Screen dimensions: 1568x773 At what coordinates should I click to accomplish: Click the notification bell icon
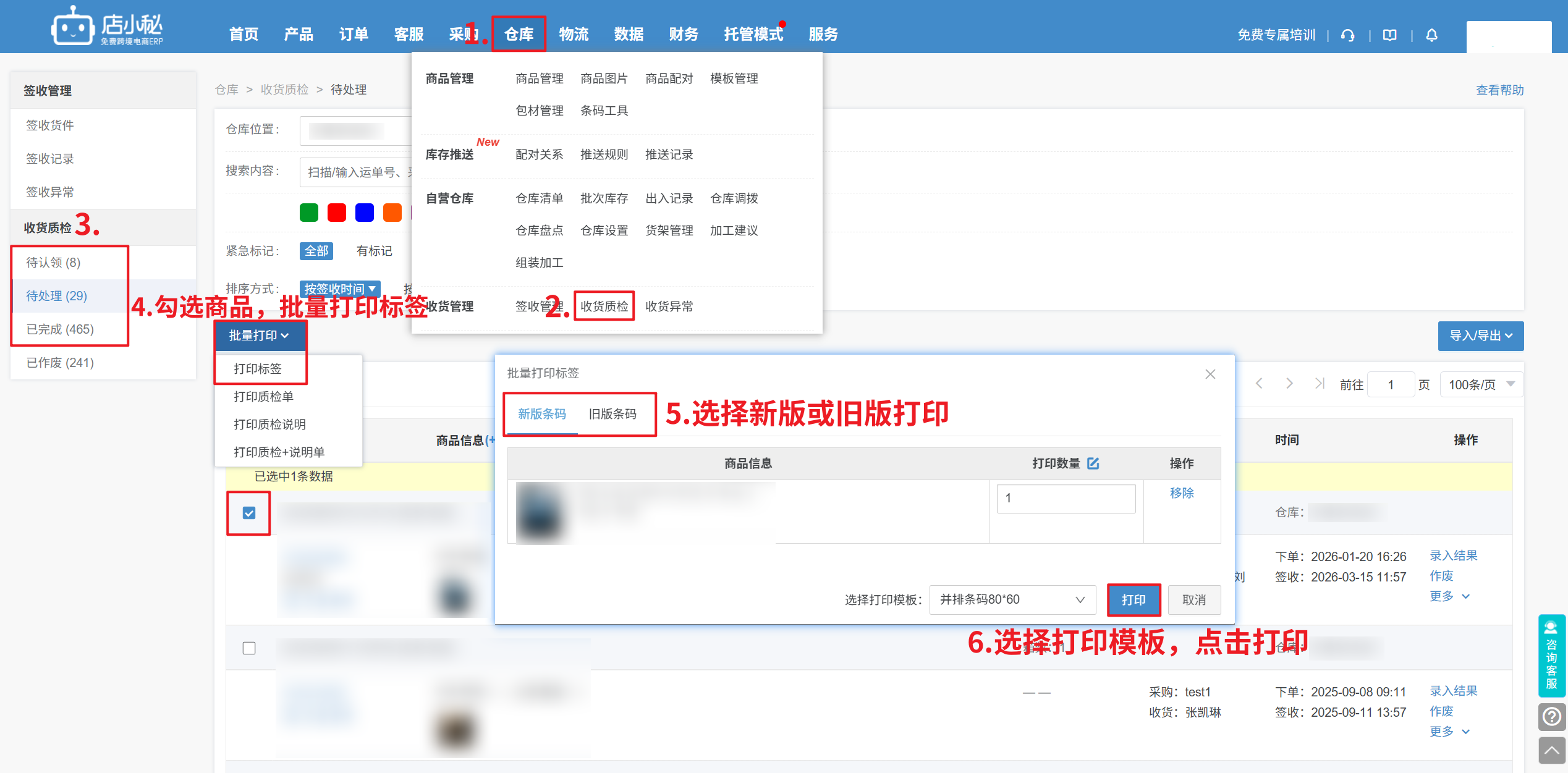1431,35
